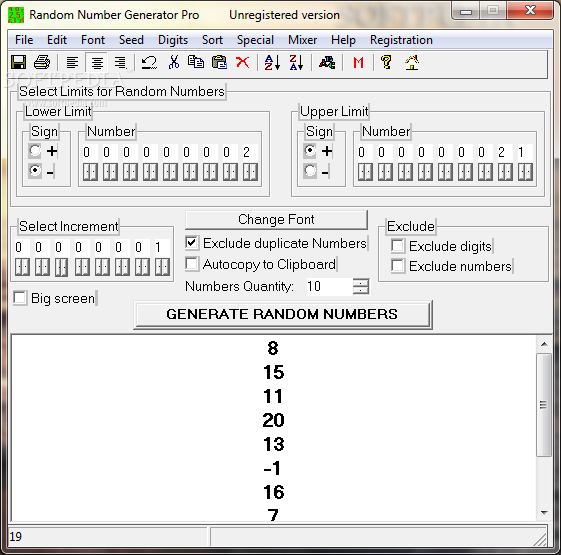This screenshot has height=555, width=561.
Task: Enable Exclude digits checkbox
Action: (398, 246)
